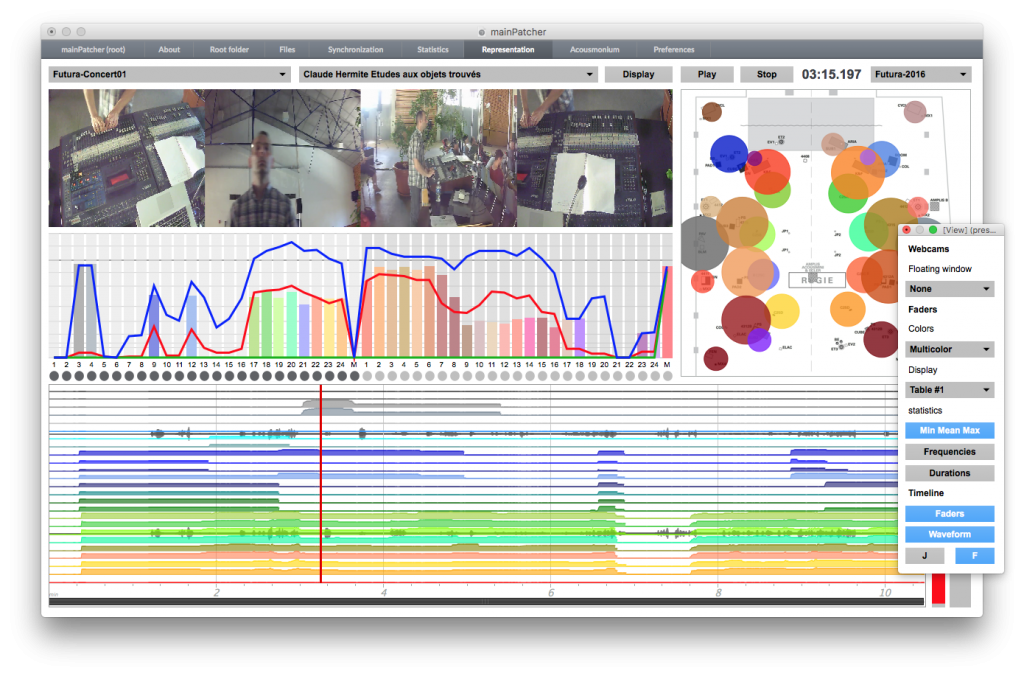Click the big orange circle overlapping the blue one
This screenshot has height=676, width=1024.
857,173
